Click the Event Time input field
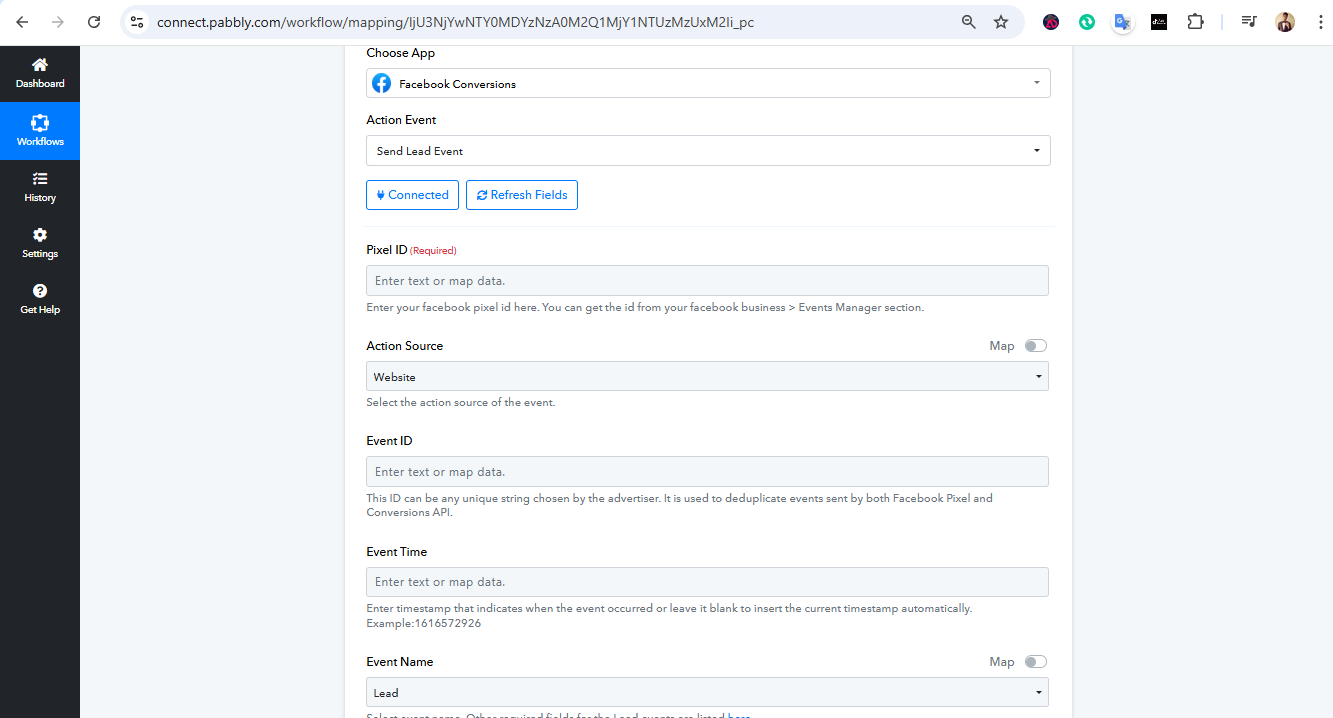Image resolution: width=1333 pixels, height=718 pixels. [x=707, y=582]
